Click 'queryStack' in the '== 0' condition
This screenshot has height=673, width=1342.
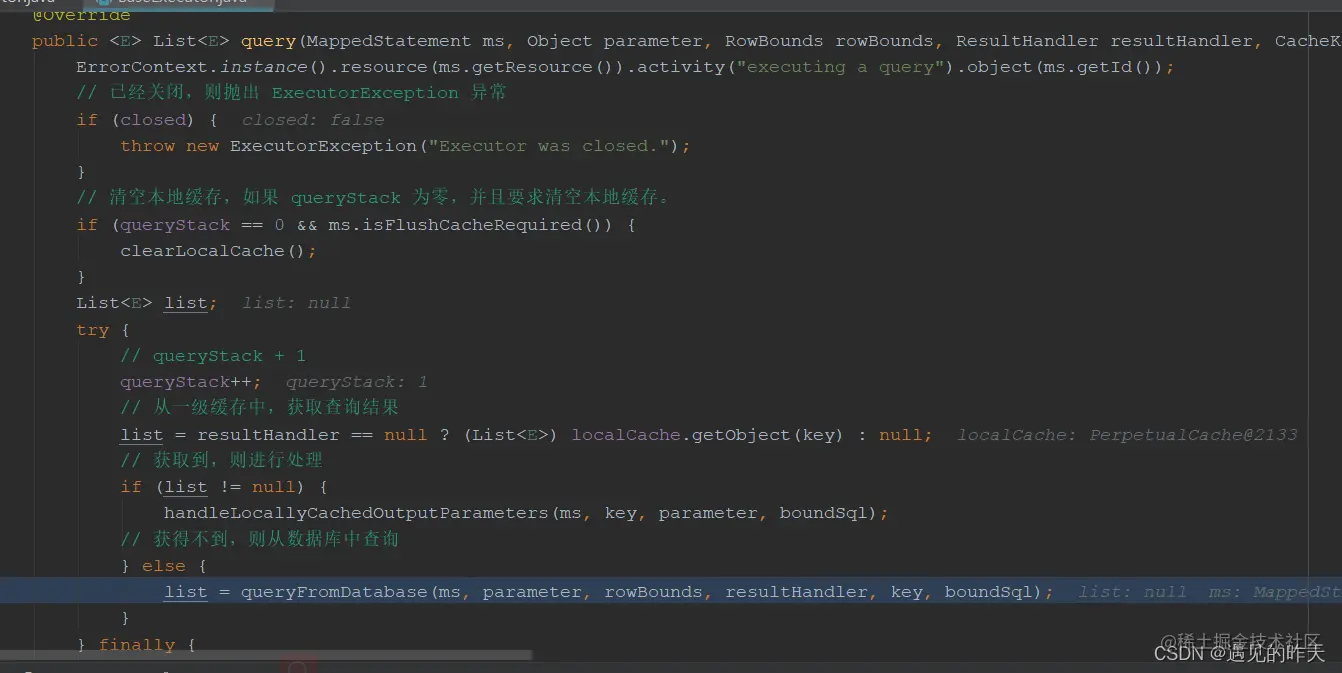point(175,225)
